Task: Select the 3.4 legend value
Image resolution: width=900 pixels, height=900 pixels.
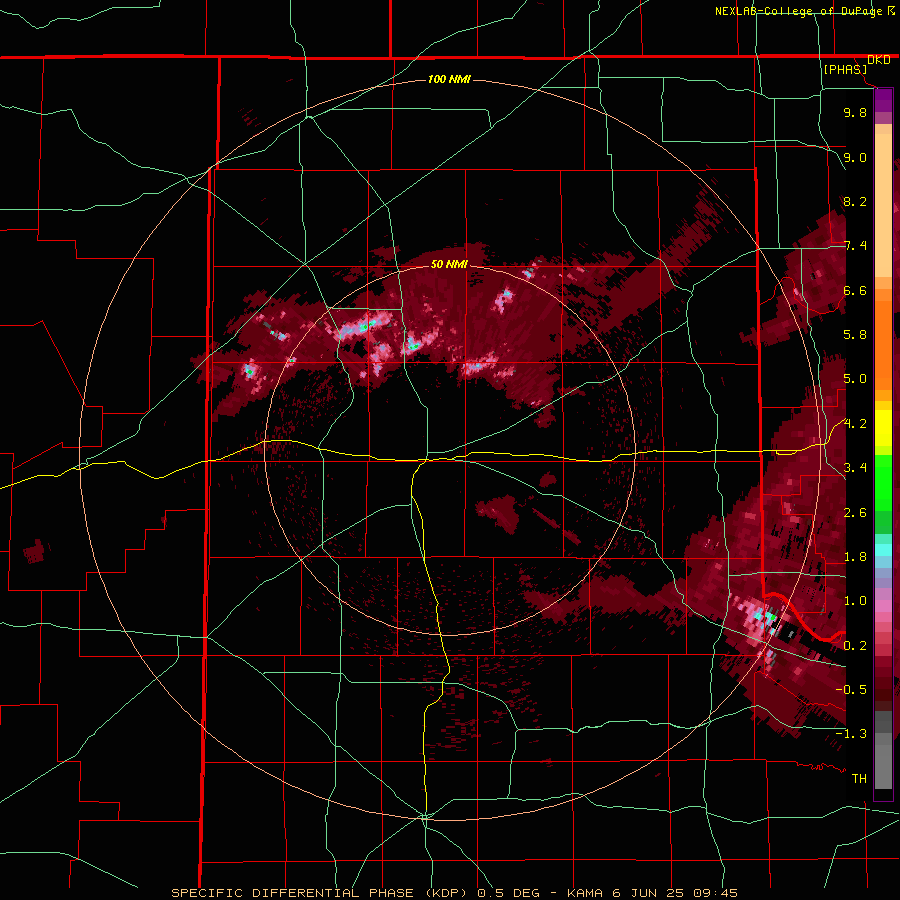Action: (855, 468)
